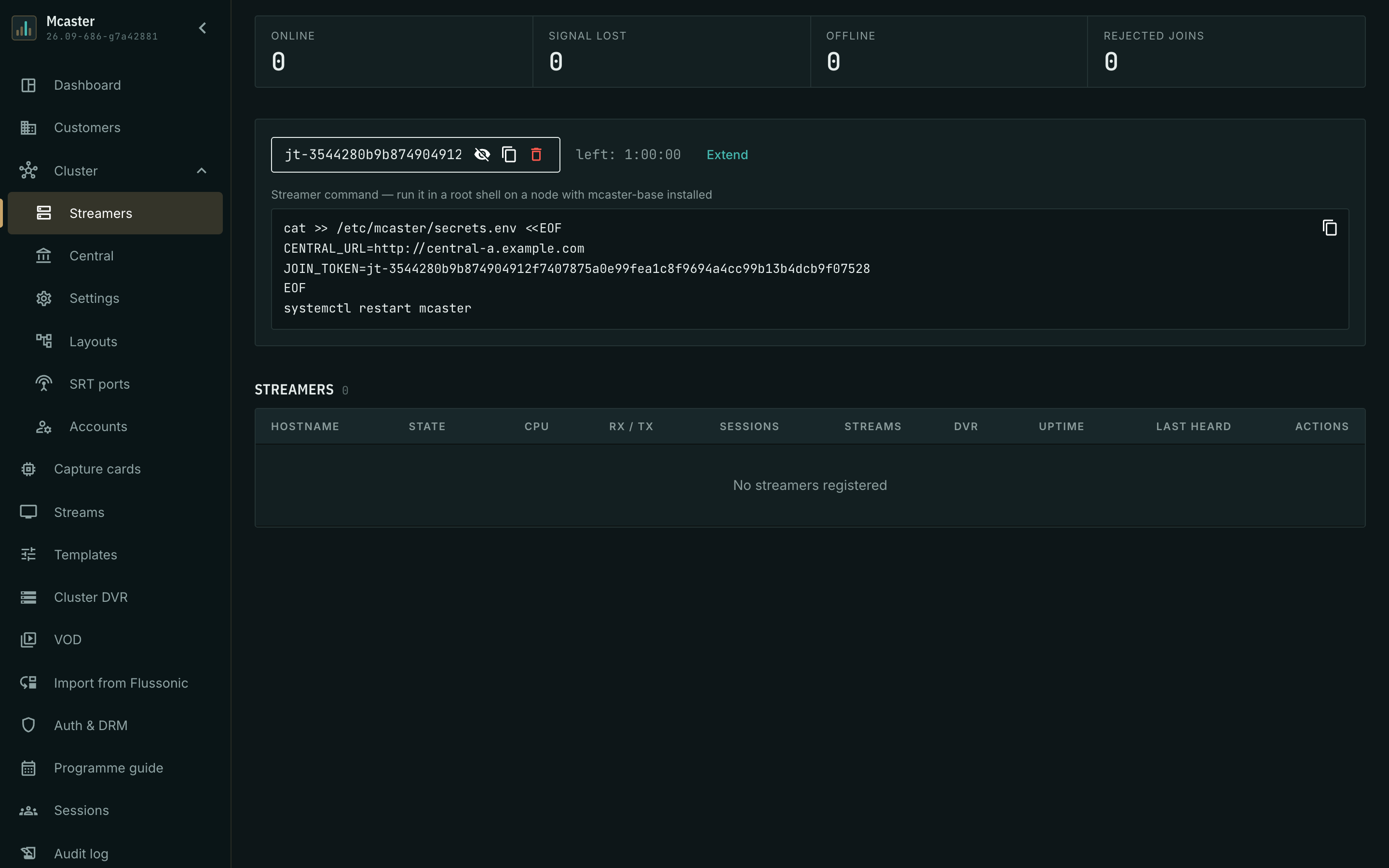
Task: Click the 'left: 1:00:00' timer text
Action: click(628, 154)
